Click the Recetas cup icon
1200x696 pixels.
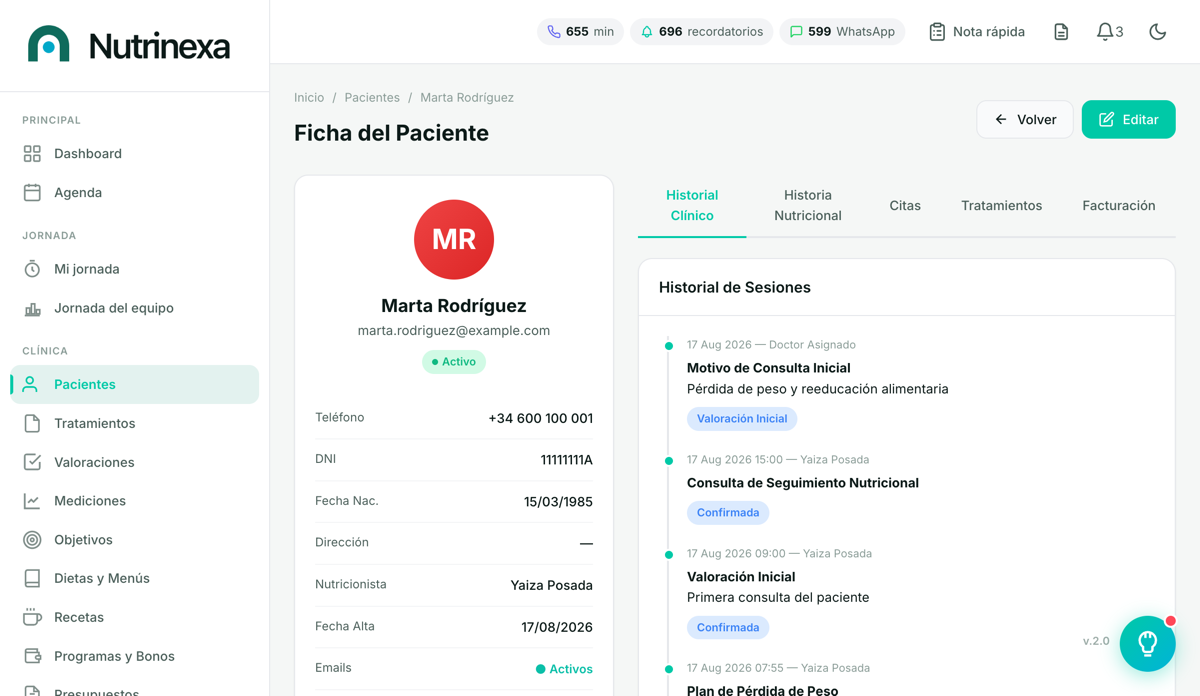tap(32, 617)
